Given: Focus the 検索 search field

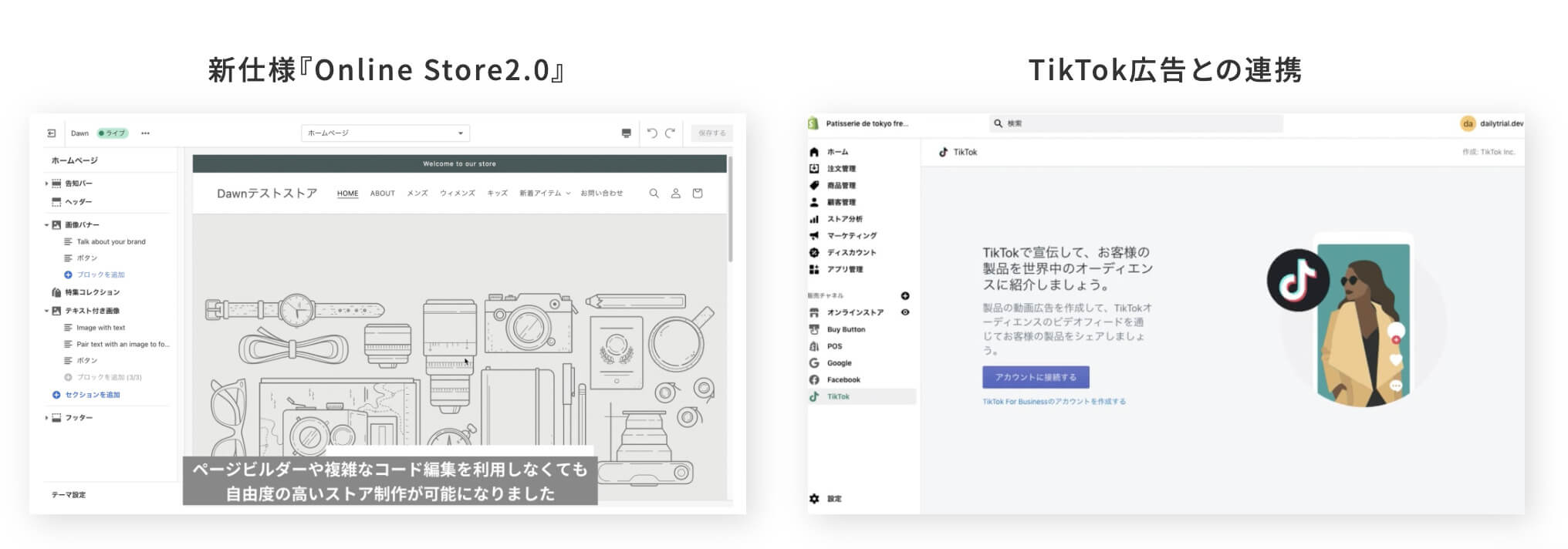Looking at the screenshot, I should tap(1136, 123).
